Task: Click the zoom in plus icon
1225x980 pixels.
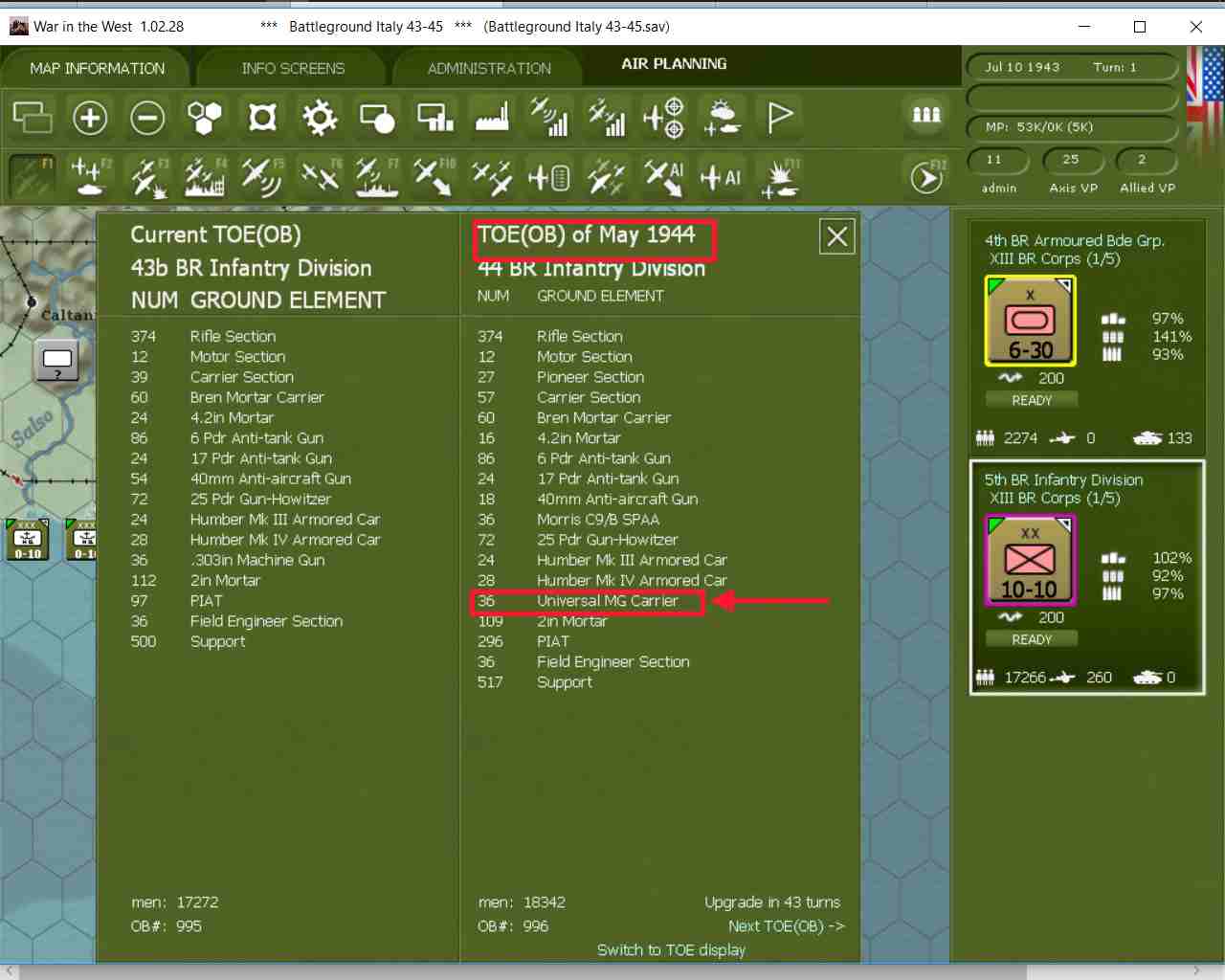Action: point(90,118)
